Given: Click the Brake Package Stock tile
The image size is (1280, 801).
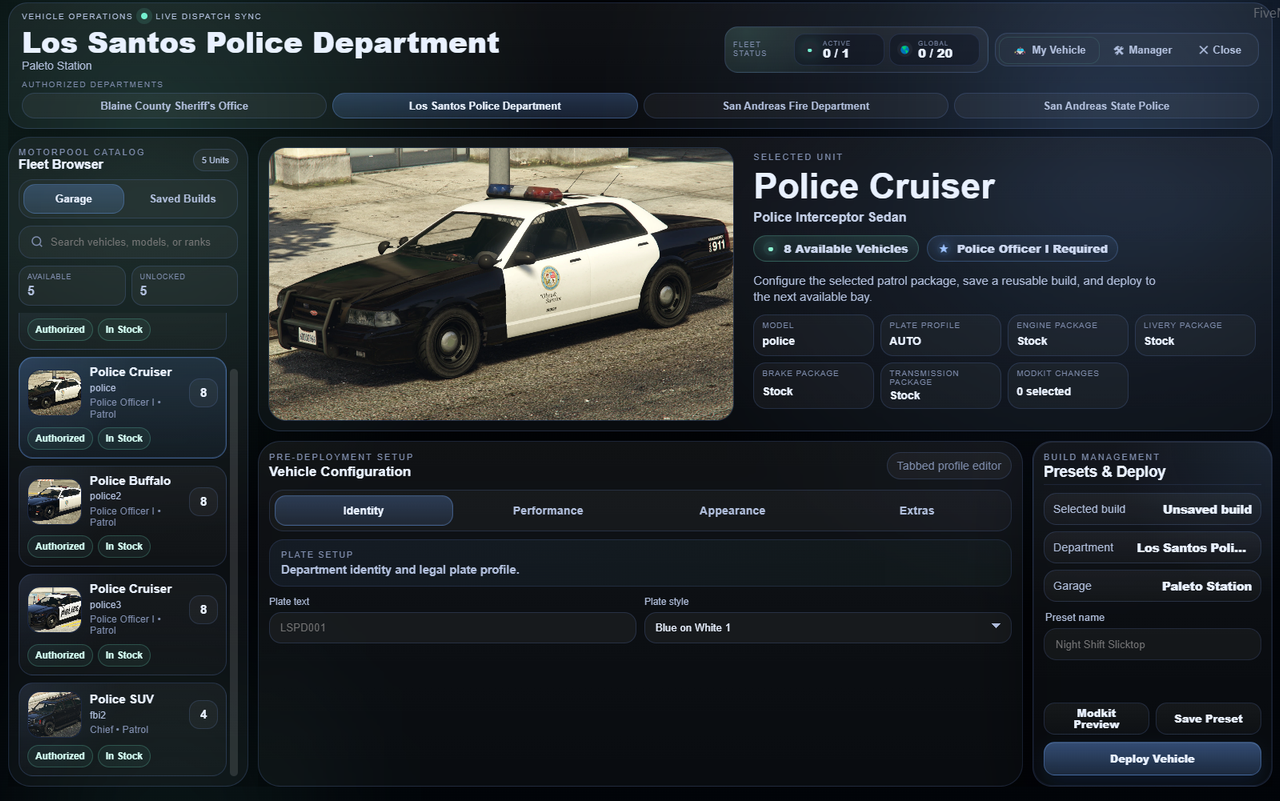Looking at the screenshot, I should (x=813, y=385).
